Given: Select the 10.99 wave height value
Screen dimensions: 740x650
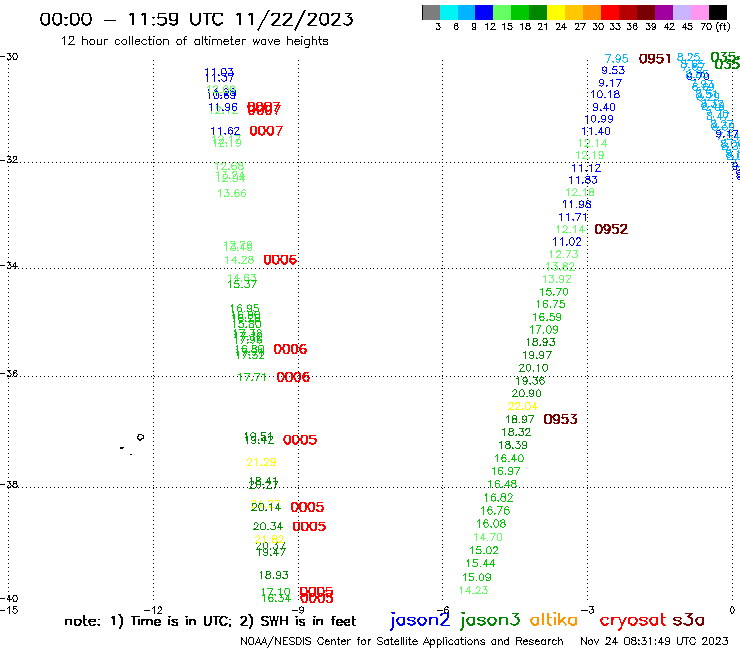Looking at the screenshot, I should tap(599, 119).
